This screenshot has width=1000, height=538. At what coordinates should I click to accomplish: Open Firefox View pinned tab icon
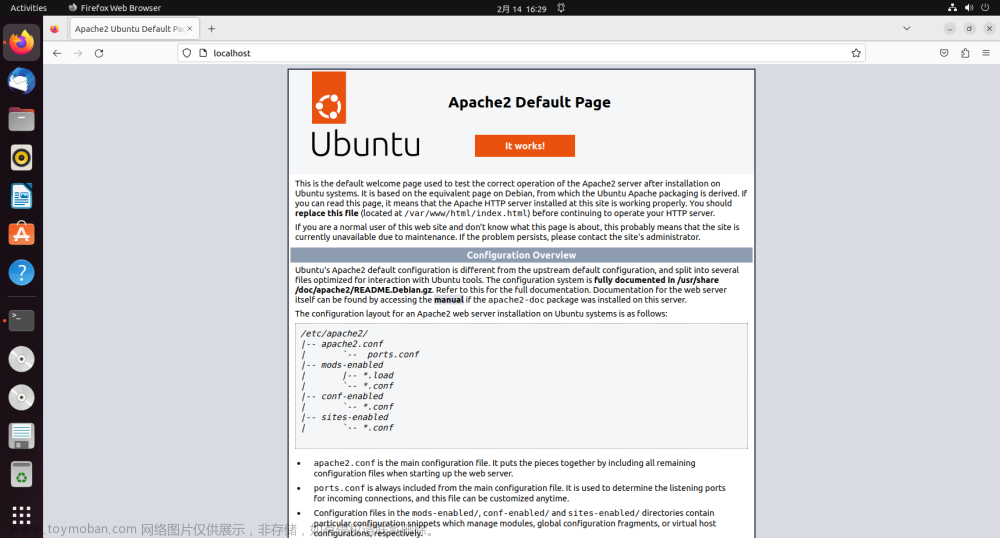(54, 29)
